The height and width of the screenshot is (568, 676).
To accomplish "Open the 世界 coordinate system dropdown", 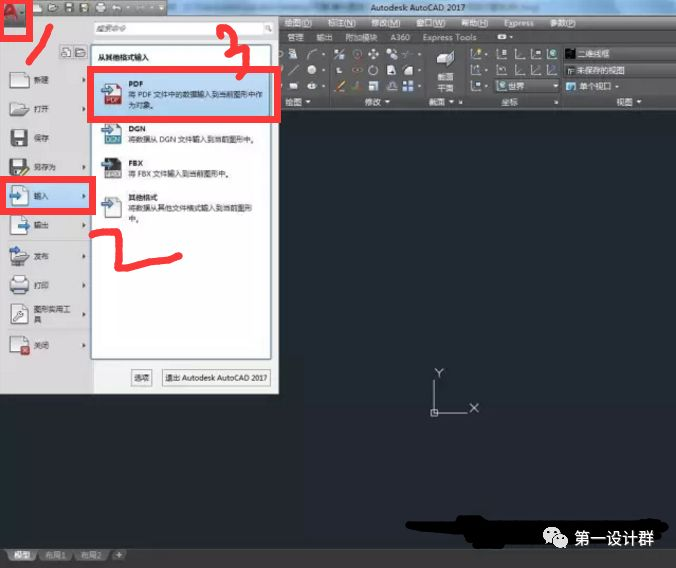I will click(x=528, y=86).
